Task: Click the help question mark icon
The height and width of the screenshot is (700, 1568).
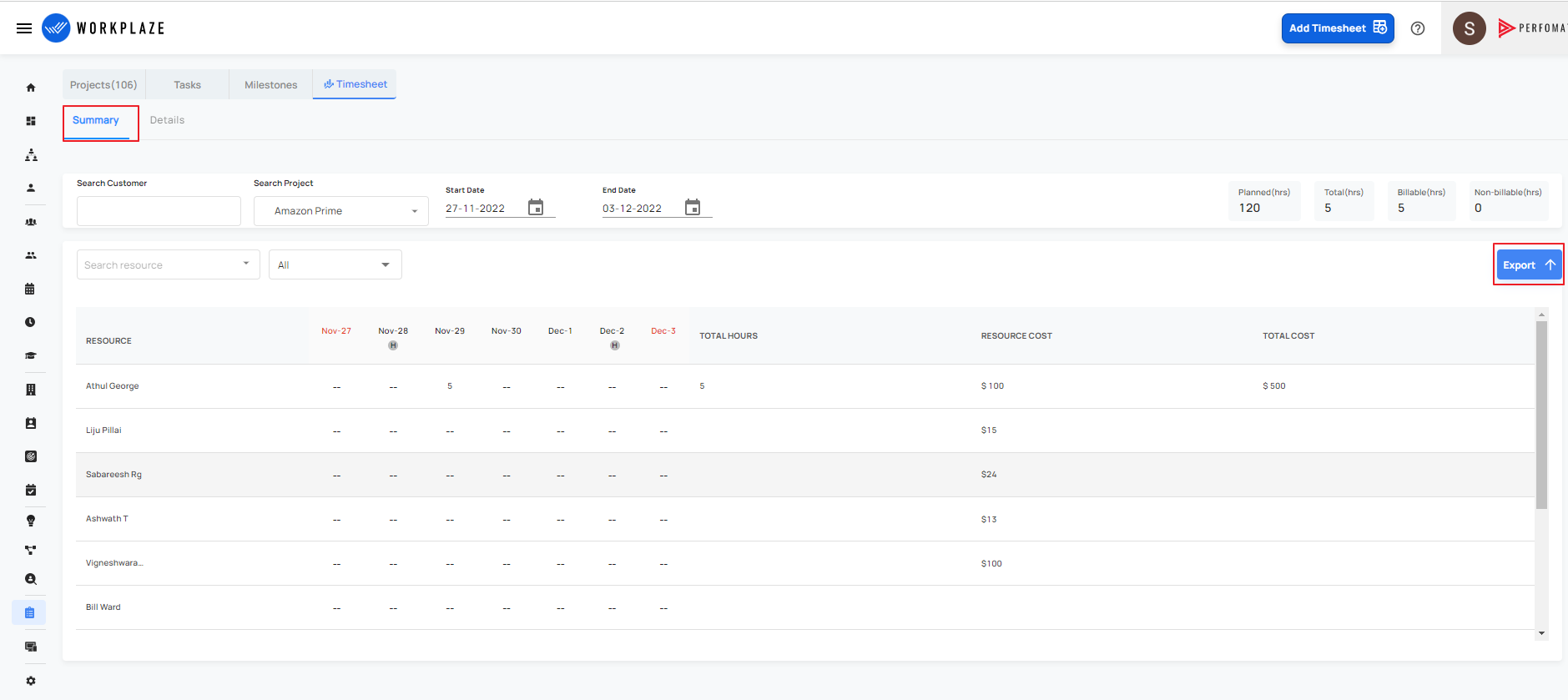Action: pyautogui.click(x=1418, y=28)
